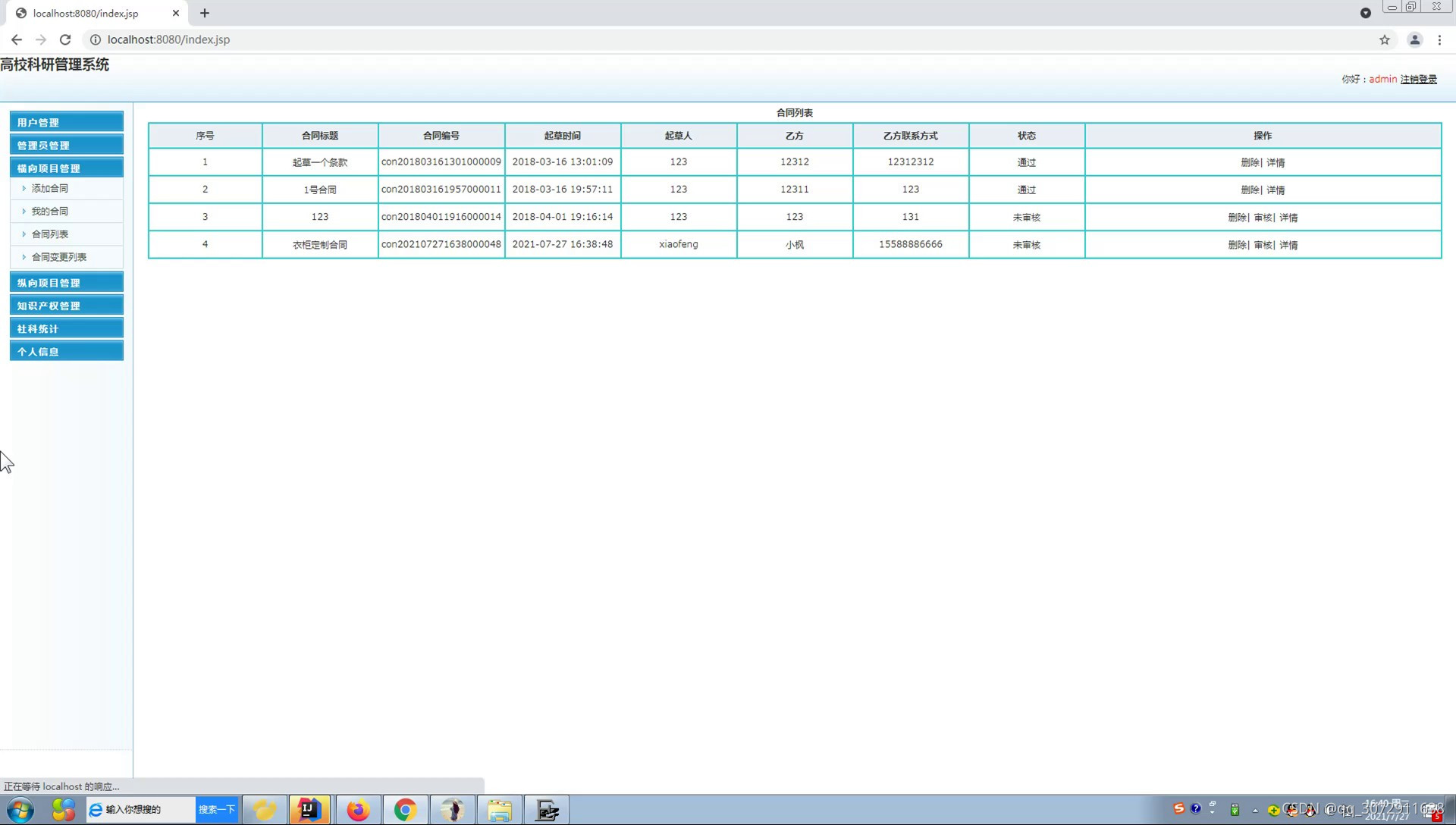View 详情 for contract con201804011916000014
This screenshot has width=1456, height=825.
point(1288,217)
